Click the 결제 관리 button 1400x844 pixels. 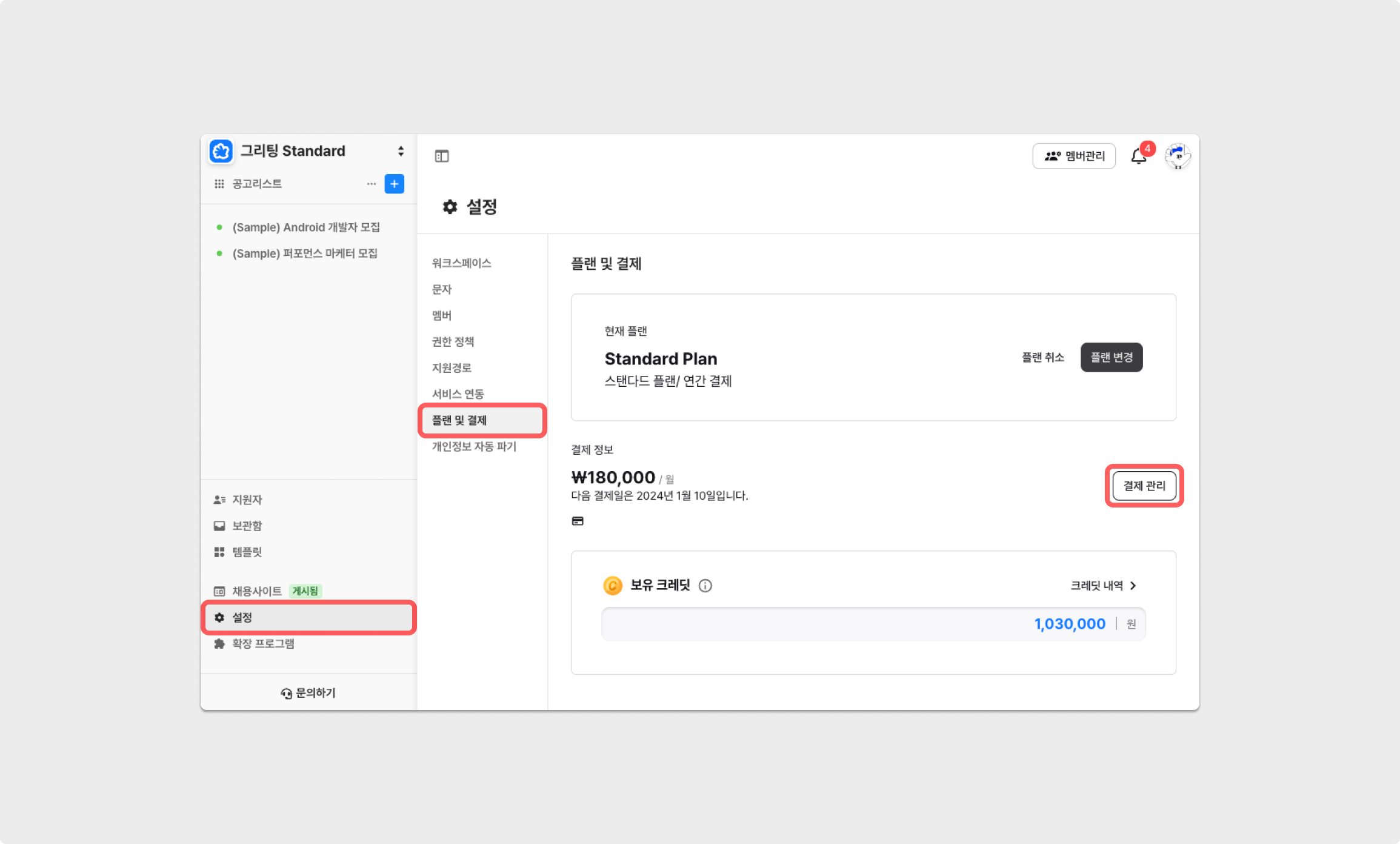tap(1144, 486)
